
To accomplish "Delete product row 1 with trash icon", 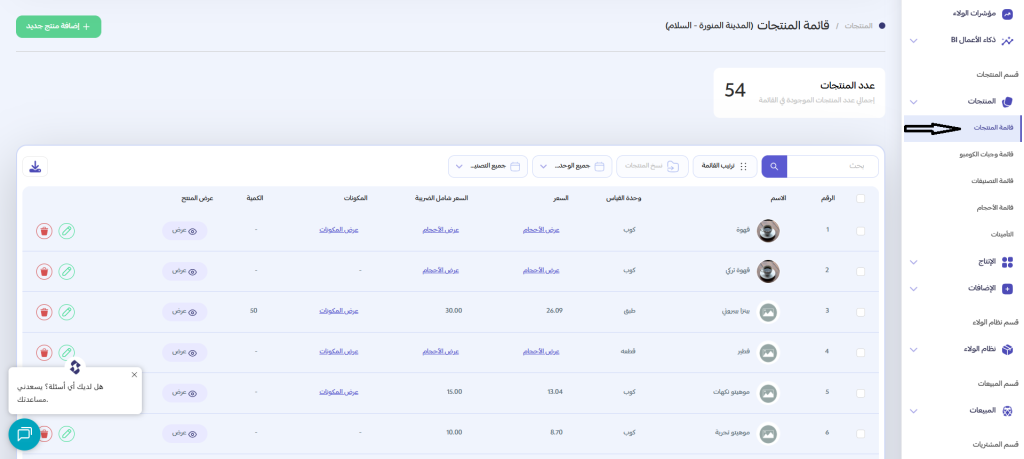I will (44, 231).
